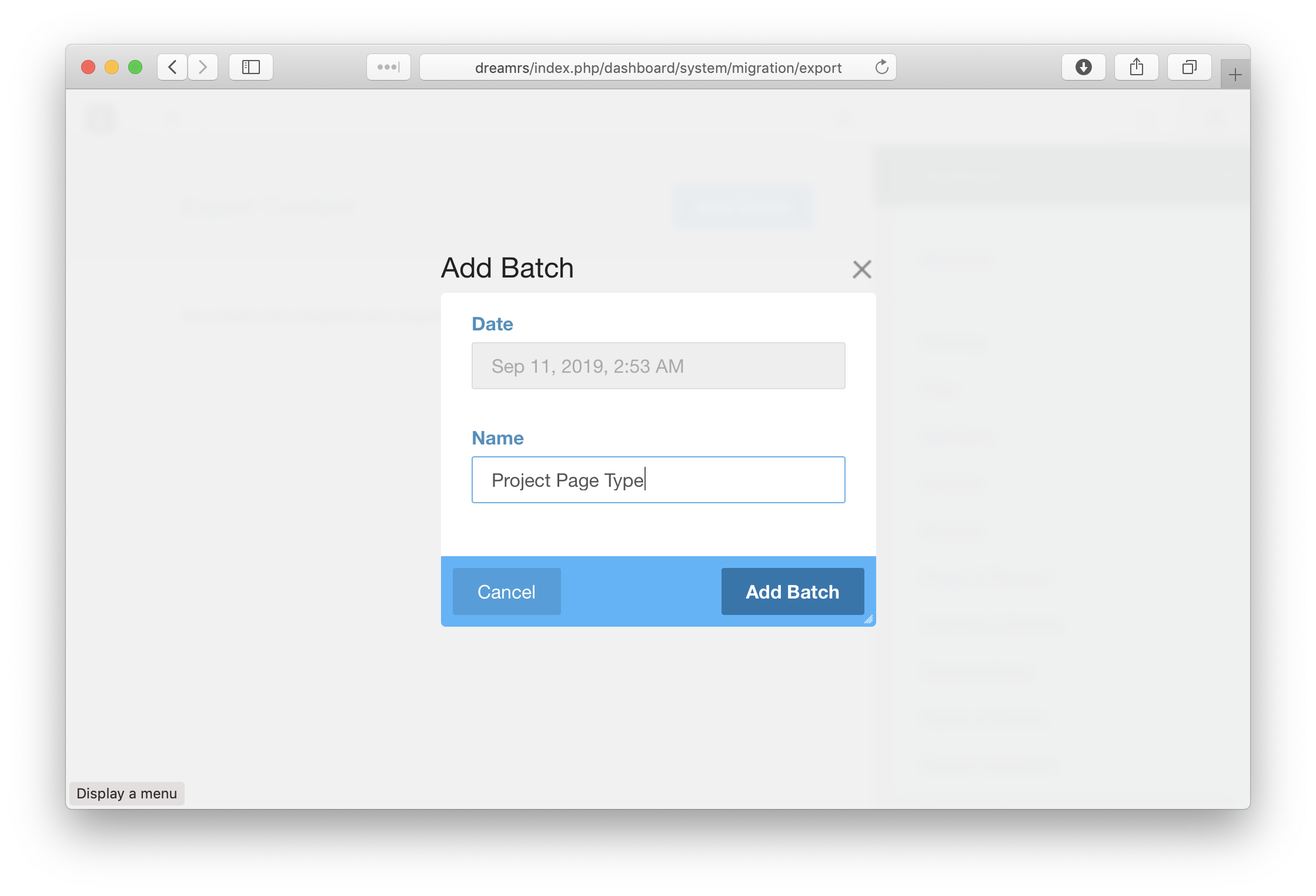The height and width of the screenshot is (896, 1316).
Task: Toggle the Safari sidebar
Action: point(251,68)
